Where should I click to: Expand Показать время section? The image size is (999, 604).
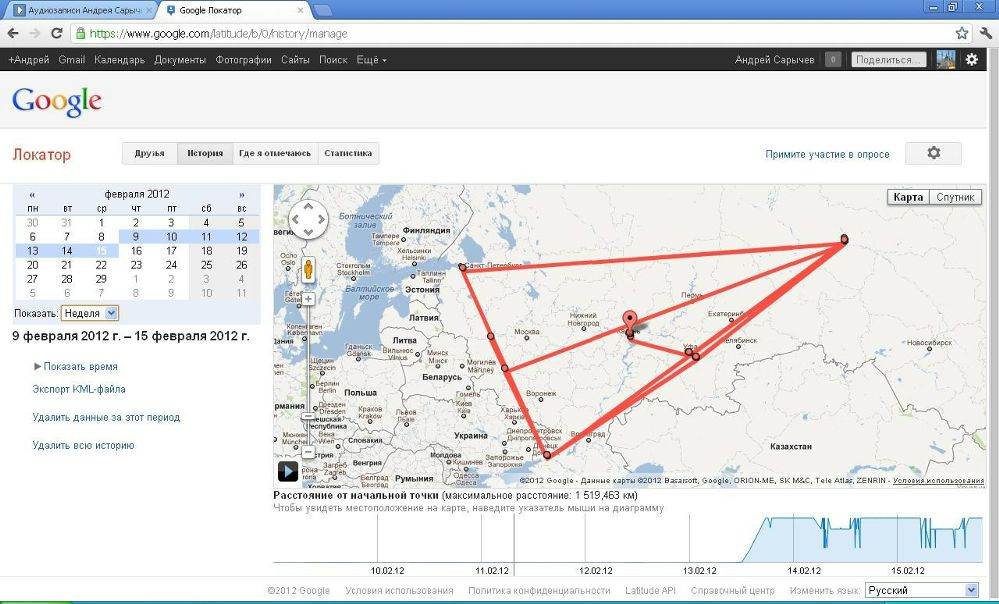point(75,366)
